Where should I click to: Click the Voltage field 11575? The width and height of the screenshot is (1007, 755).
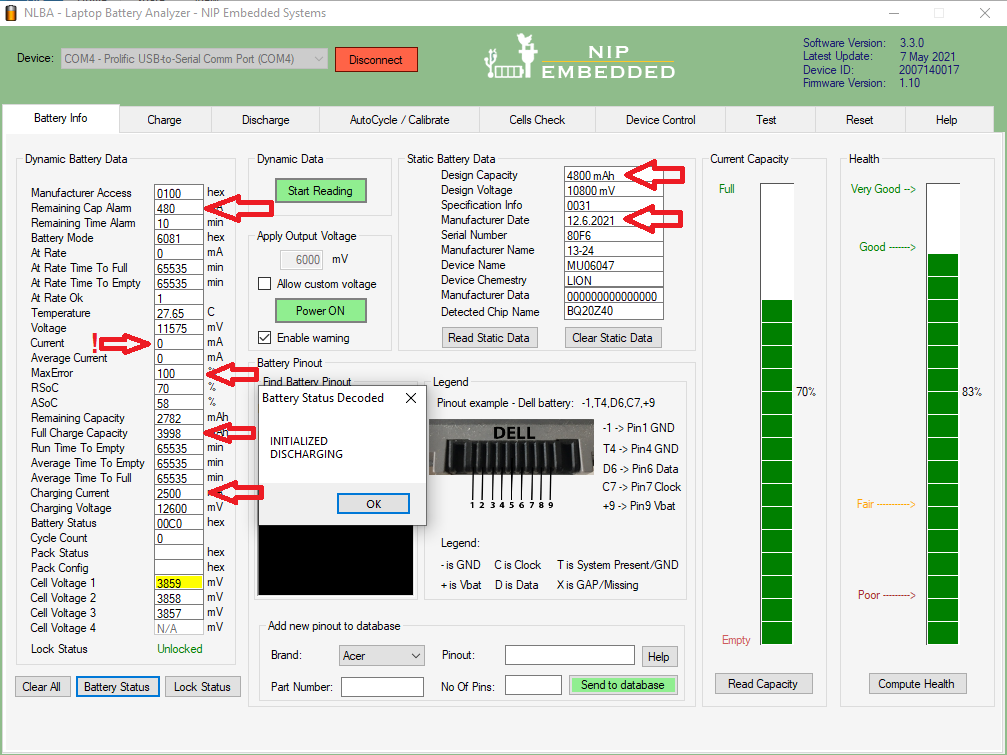tap(179, 328)
